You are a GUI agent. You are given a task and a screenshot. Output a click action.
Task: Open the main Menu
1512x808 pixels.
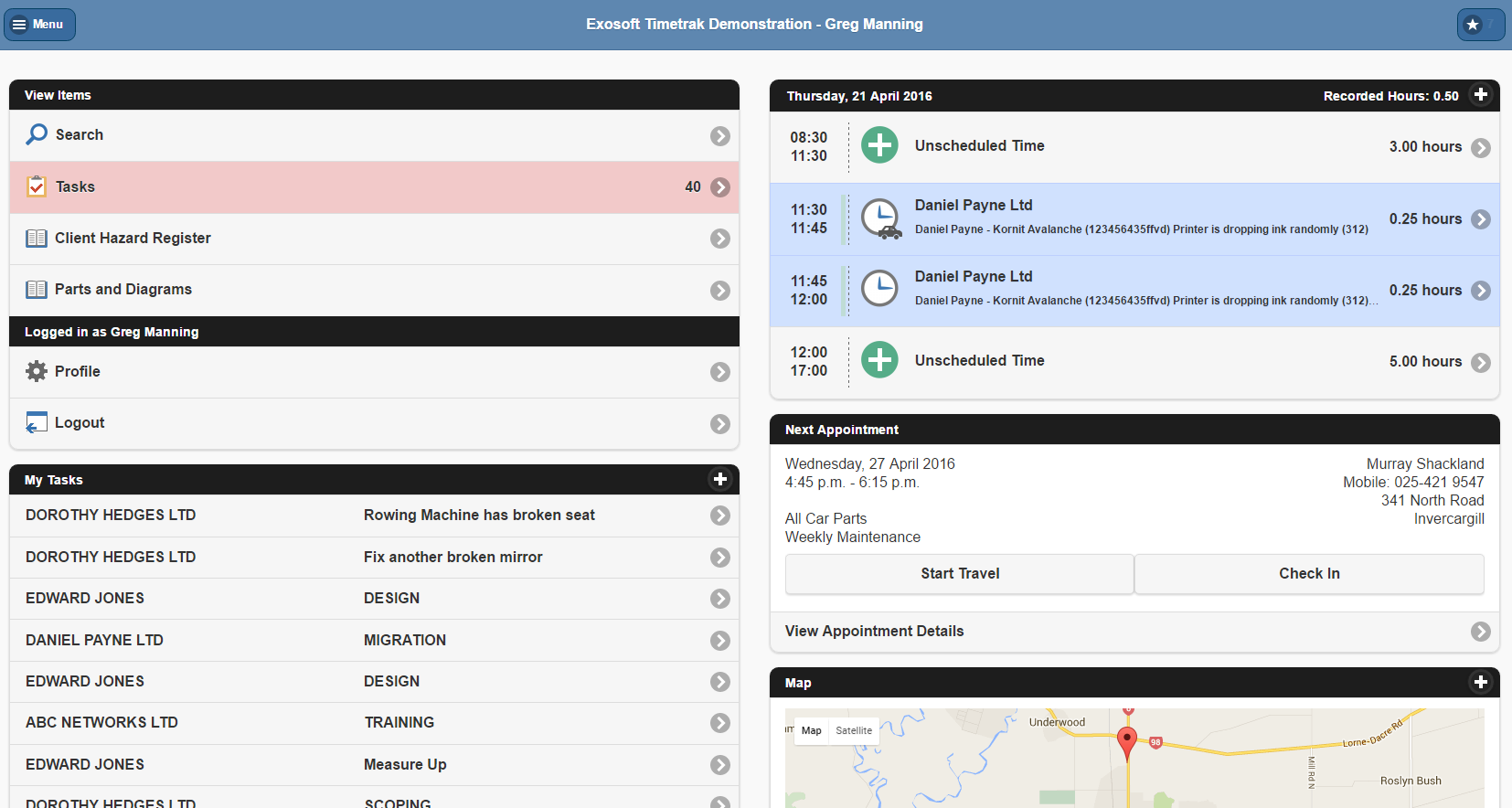(39, 25)
